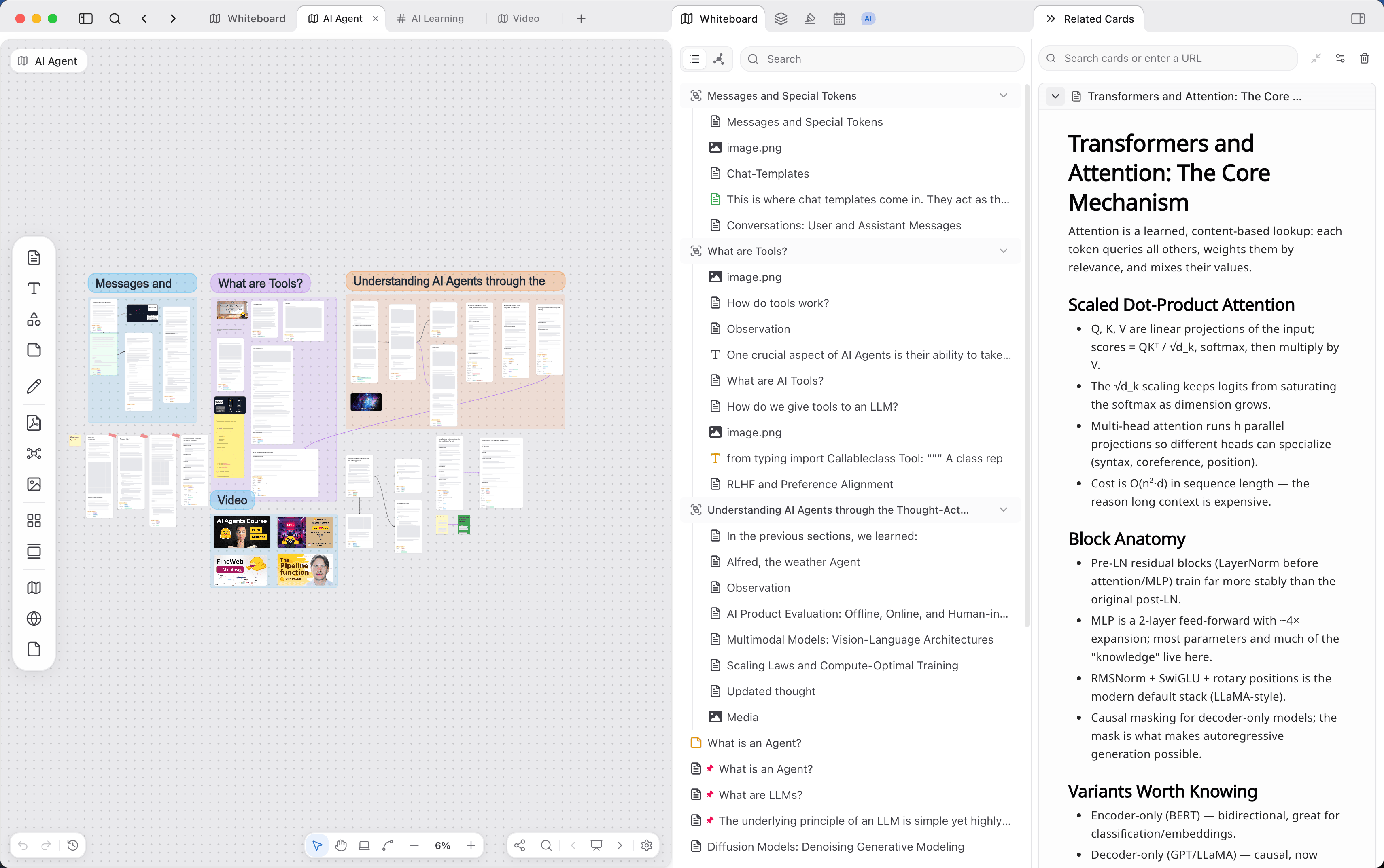The width and height of the screenshot is (1384, 868).
Task: Toggle the right sidebar panel
Action: tap(1358, 18)
